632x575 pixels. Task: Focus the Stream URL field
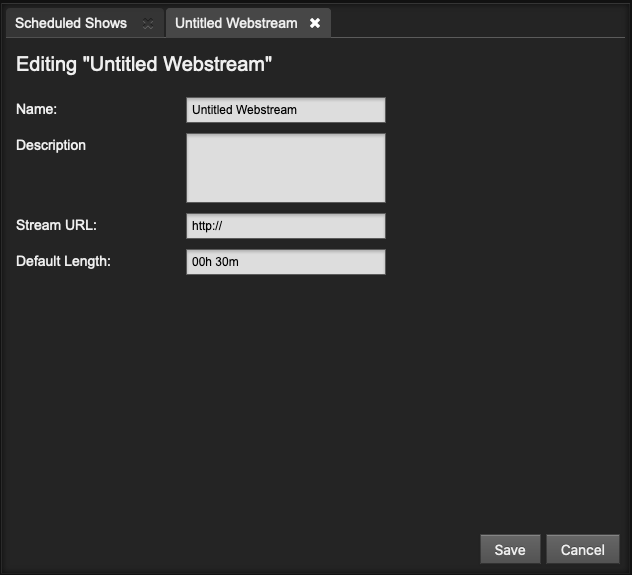tap(285, 226)
